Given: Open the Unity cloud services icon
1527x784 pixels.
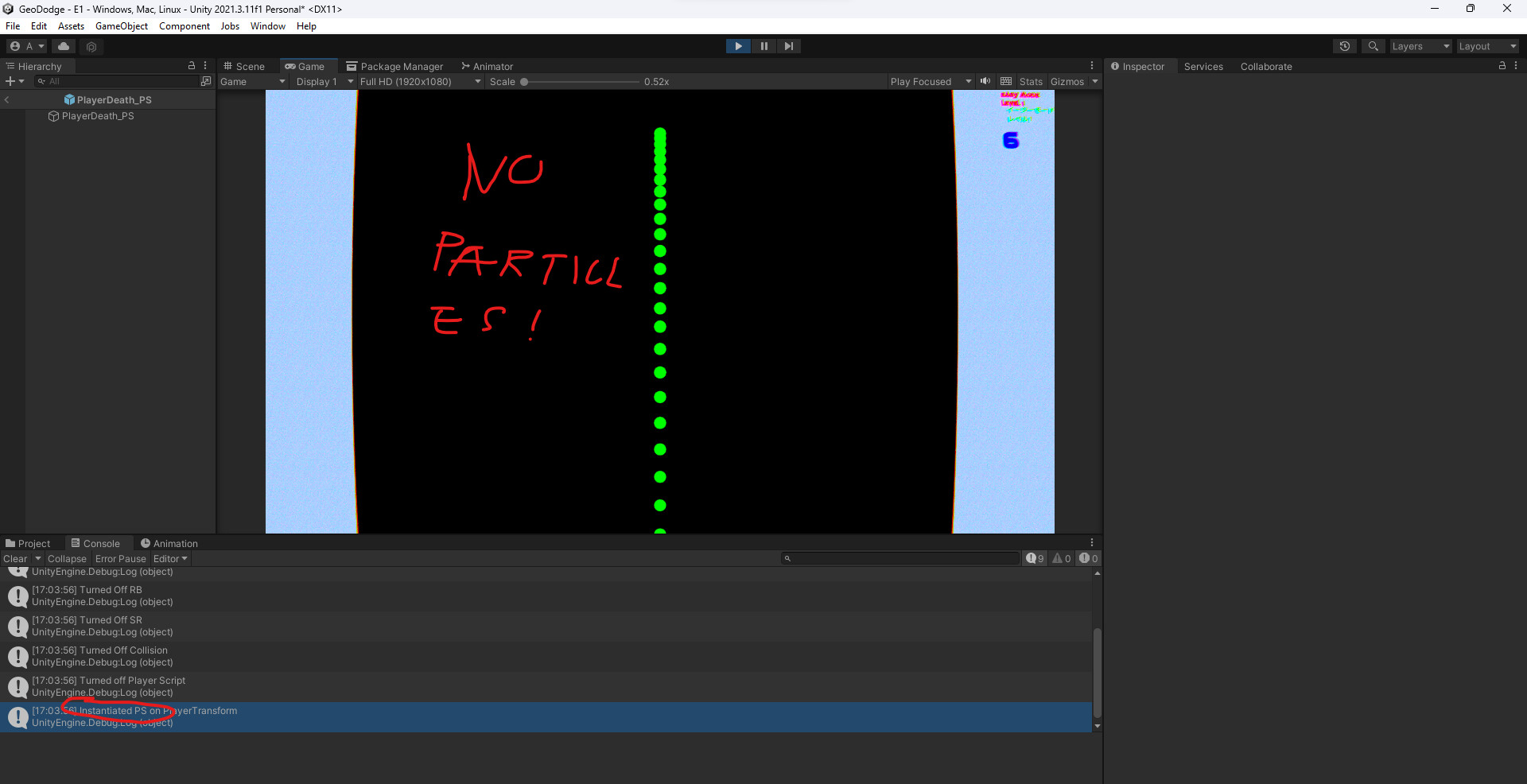Looking at the screenshot, I should (64, 46).
